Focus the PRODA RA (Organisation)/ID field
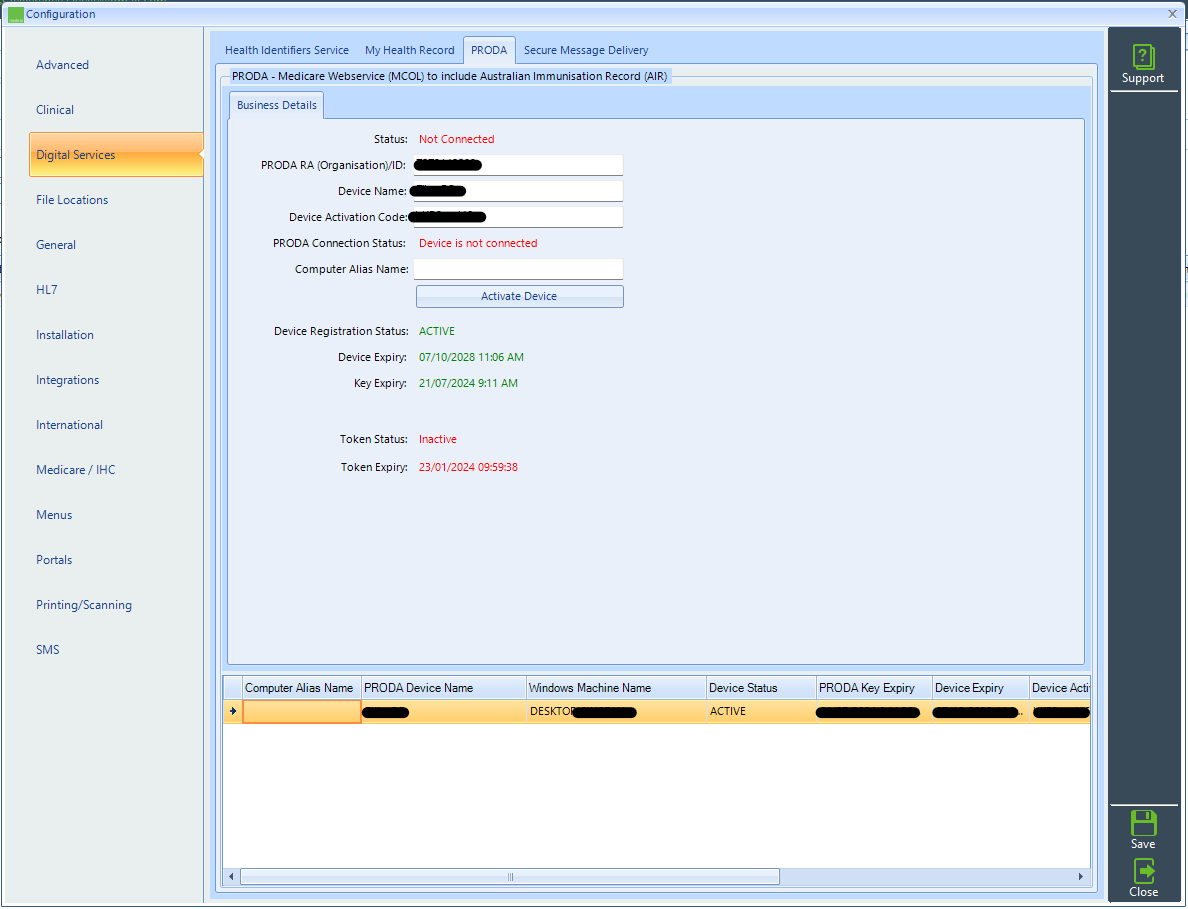1188x909 pixels. tap(518, 165)
